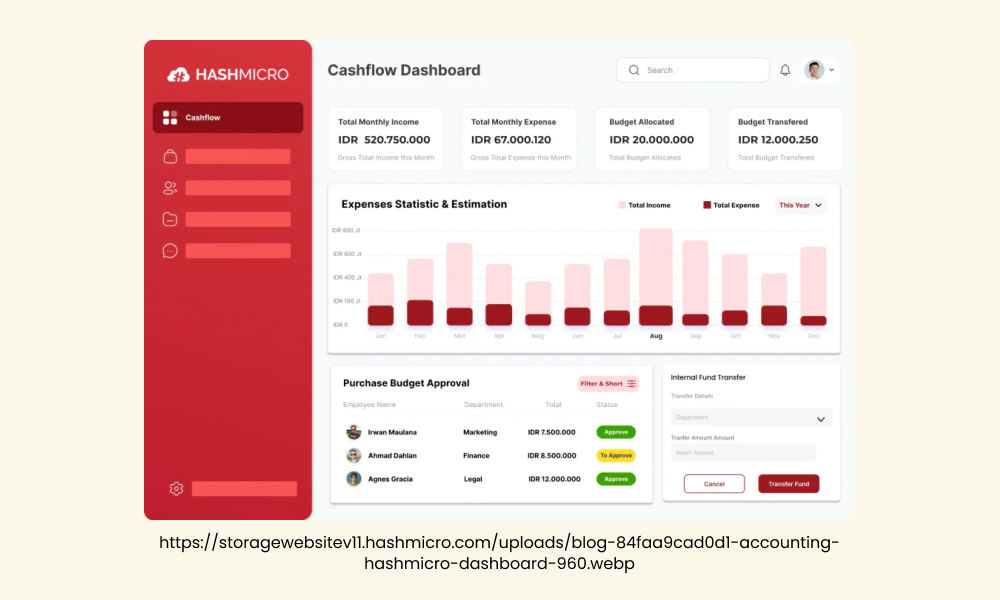Click the filter sliders icon
The image size is (1000, 600).
click(631, 384)
